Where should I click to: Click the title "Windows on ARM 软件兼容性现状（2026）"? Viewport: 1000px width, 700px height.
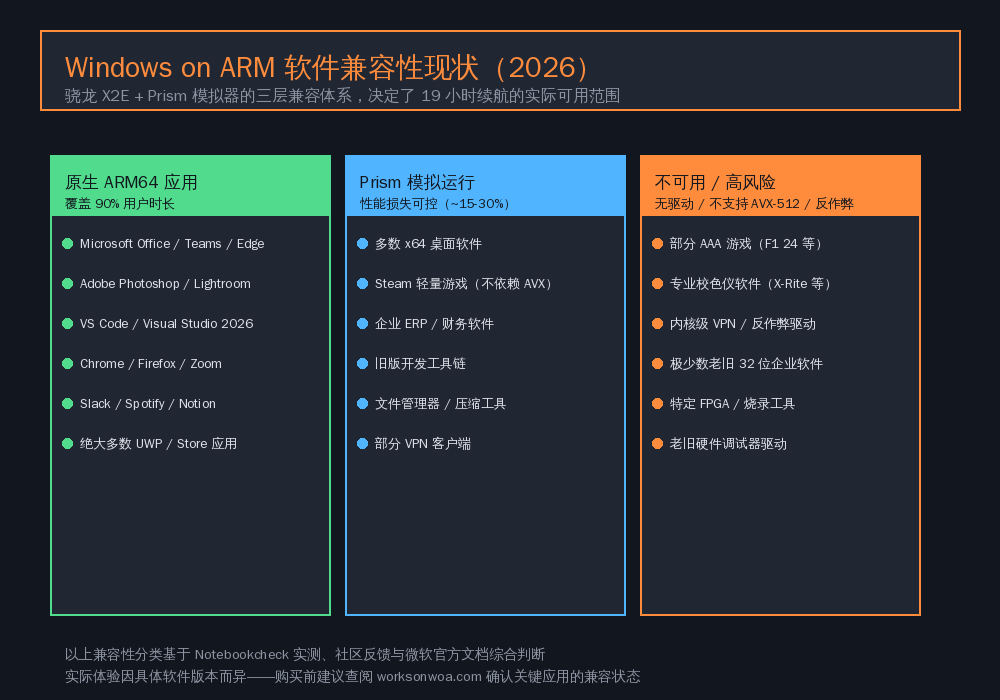329,68
